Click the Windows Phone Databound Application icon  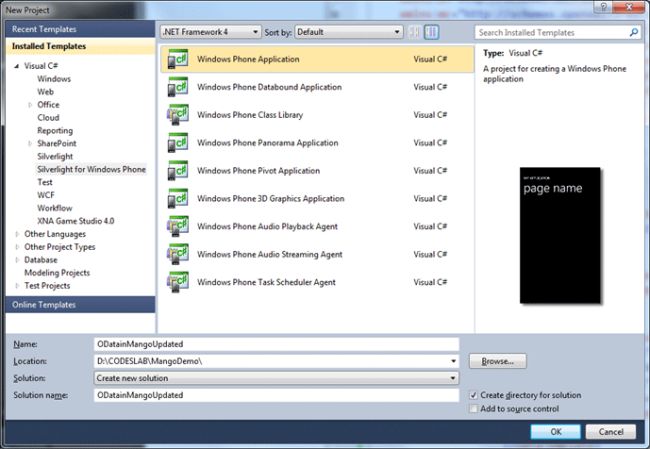click(x=178, y=87)
